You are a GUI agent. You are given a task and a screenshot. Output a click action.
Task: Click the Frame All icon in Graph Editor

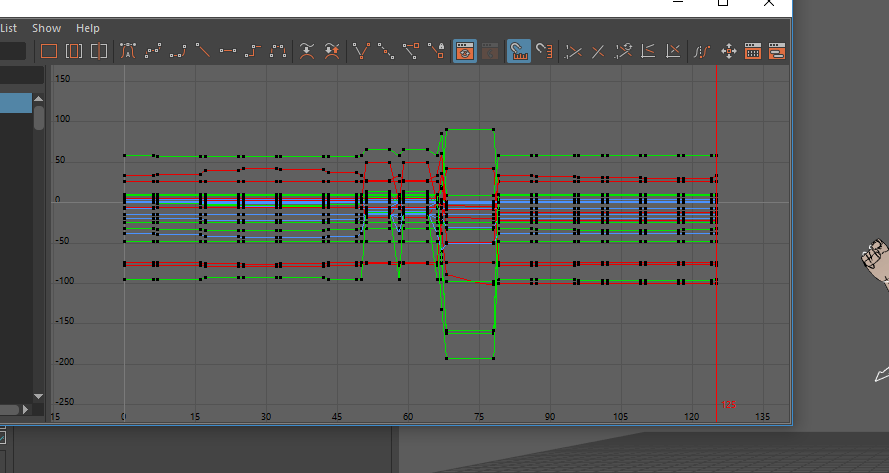click(x=49, y=52)
